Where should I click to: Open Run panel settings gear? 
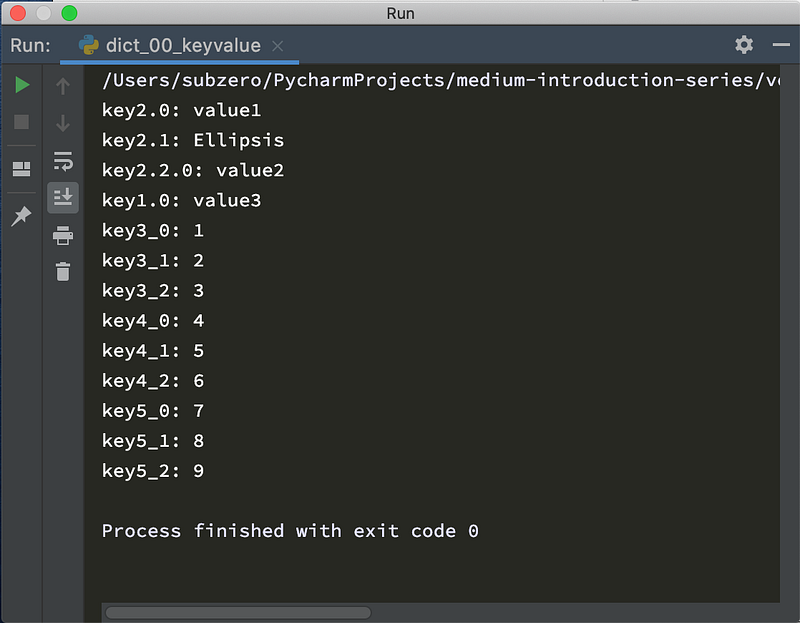pos(744,45)
